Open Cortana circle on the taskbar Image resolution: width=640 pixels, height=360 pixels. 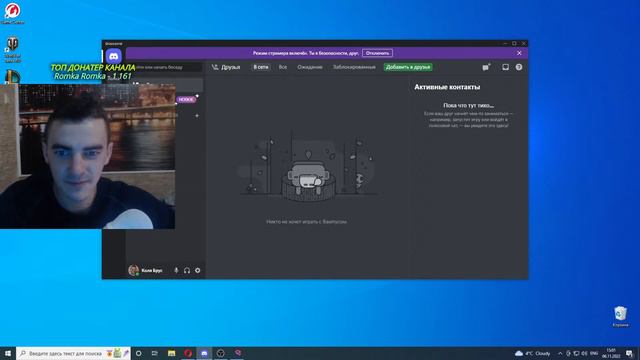(x=139, y=353)
